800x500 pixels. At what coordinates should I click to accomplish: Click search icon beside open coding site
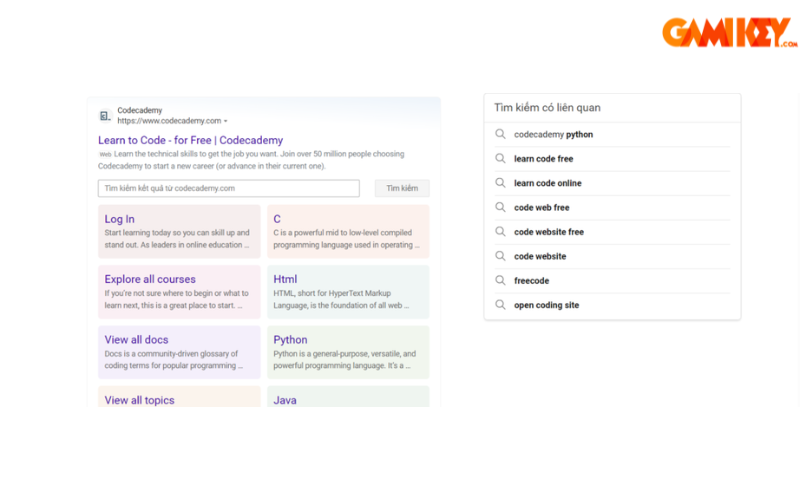pos(501,305)
